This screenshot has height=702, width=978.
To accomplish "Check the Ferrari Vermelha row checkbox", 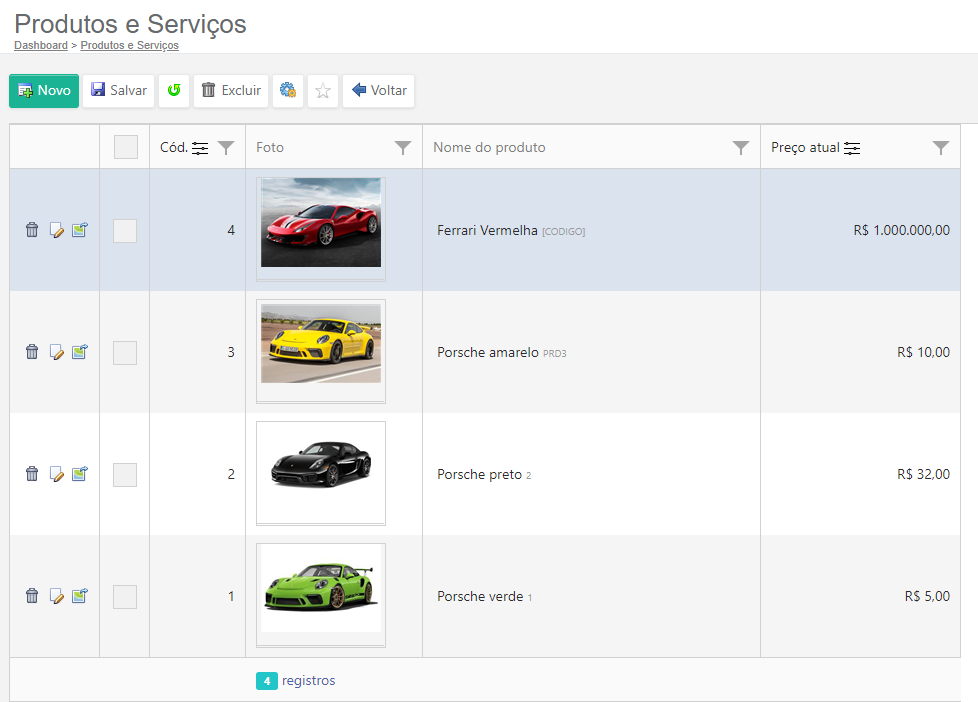I will coord(125,231).
